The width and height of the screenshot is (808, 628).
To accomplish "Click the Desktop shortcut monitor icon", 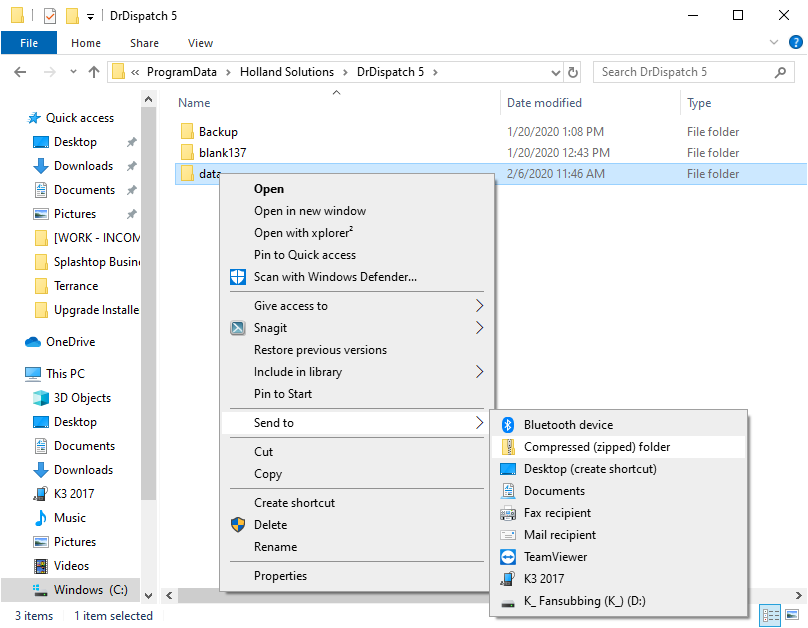I will click(x=508, y=469).
